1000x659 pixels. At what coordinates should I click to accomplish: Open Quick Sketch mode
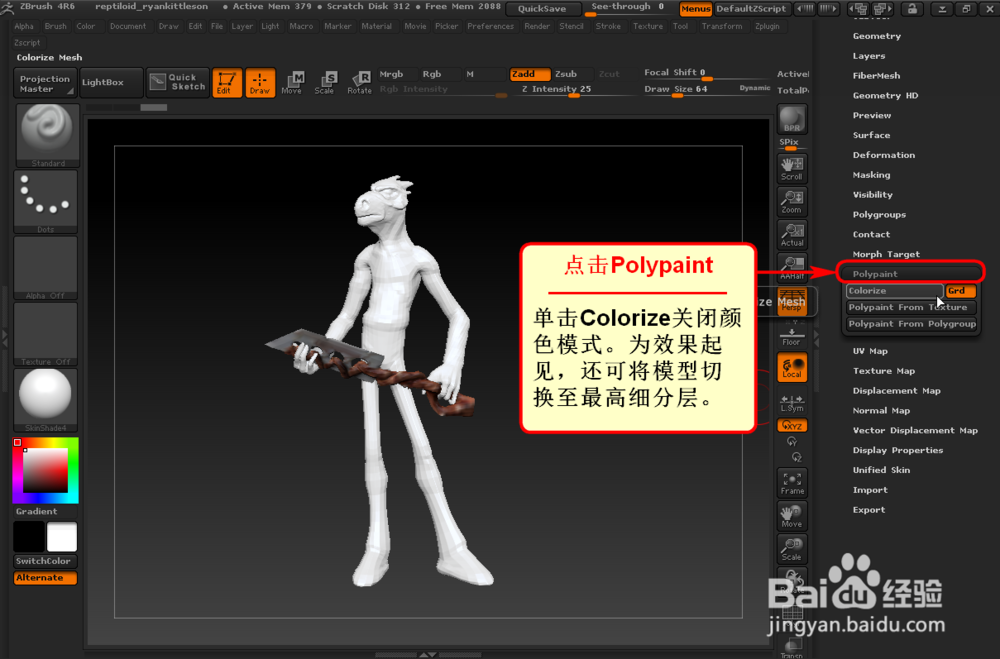click(177, 82)
